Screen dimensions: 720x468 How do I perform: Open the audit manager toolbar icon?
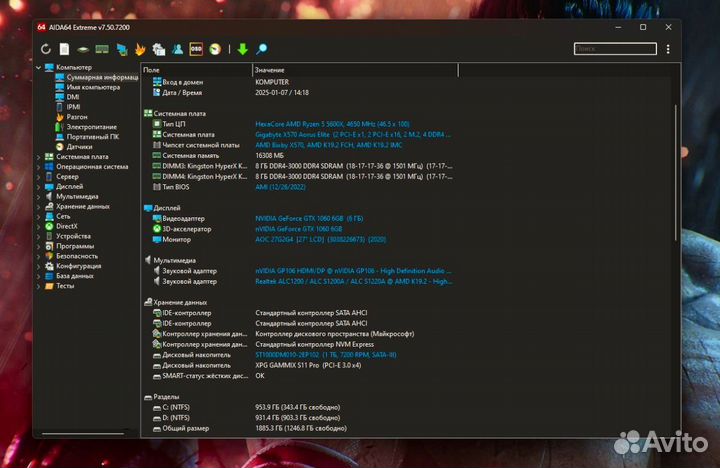159,49
